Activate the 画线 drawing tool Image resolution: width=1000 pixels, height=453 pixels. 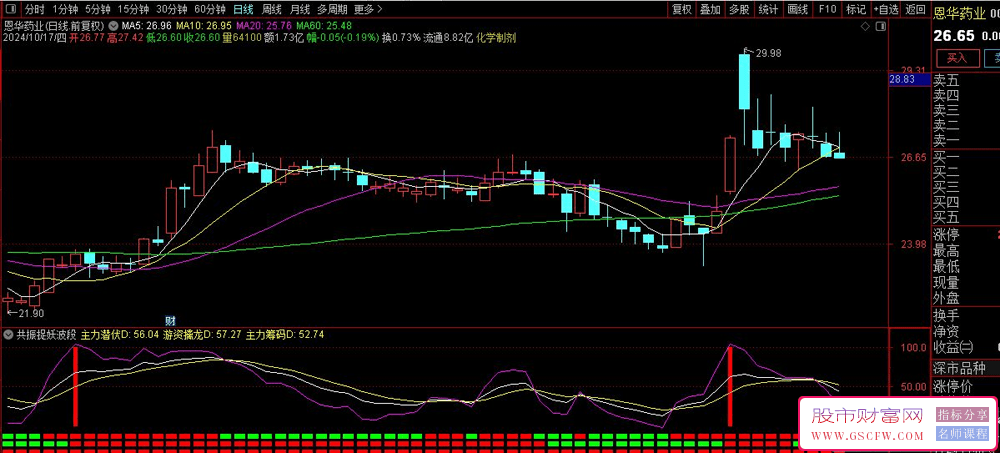(x=798, y=9)
